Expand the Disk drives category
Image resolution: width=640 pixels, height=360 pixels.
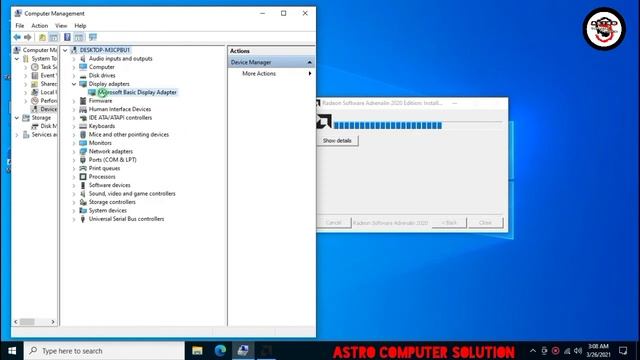(x=74, y=76)
